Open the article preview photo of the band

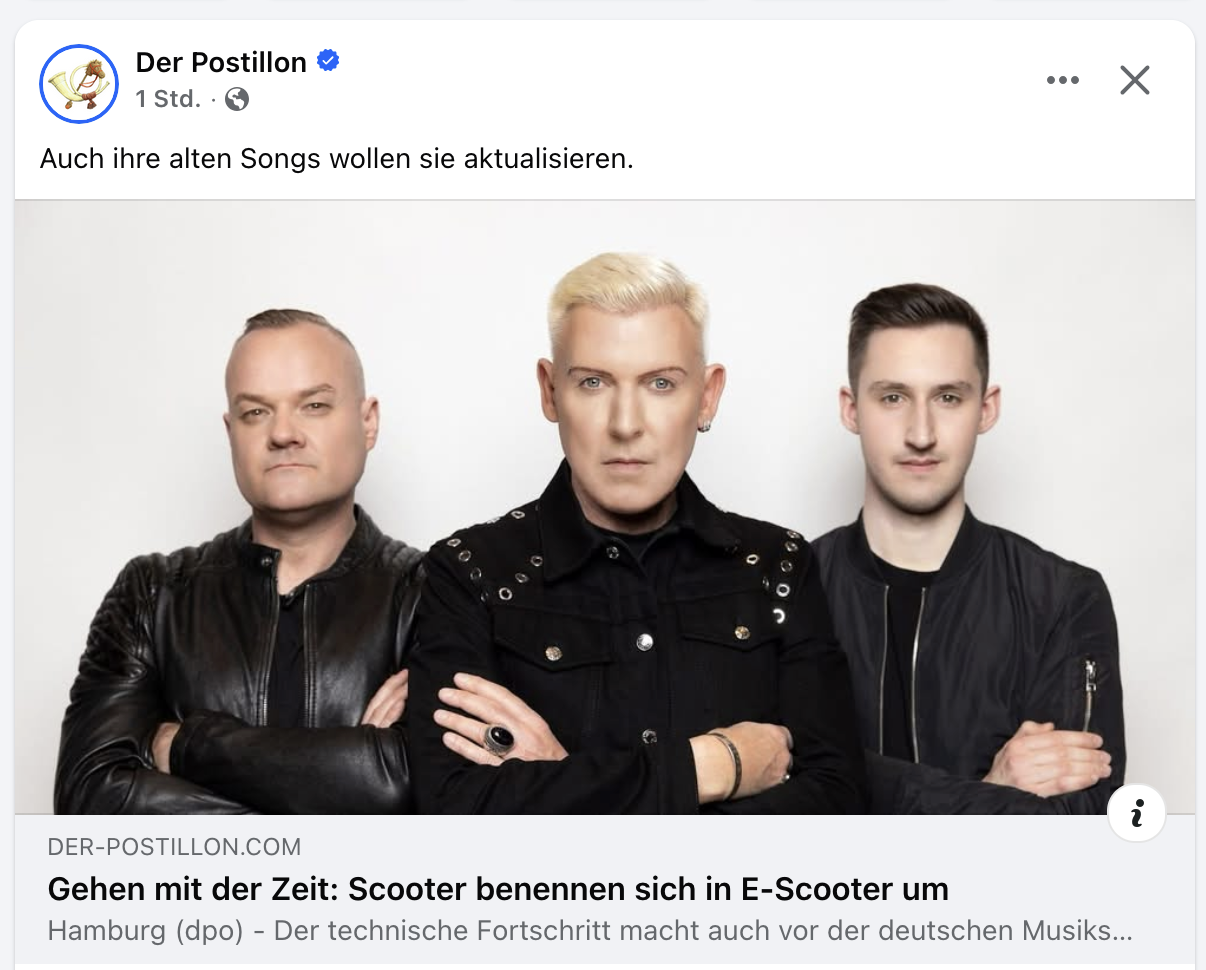(604, 507)
